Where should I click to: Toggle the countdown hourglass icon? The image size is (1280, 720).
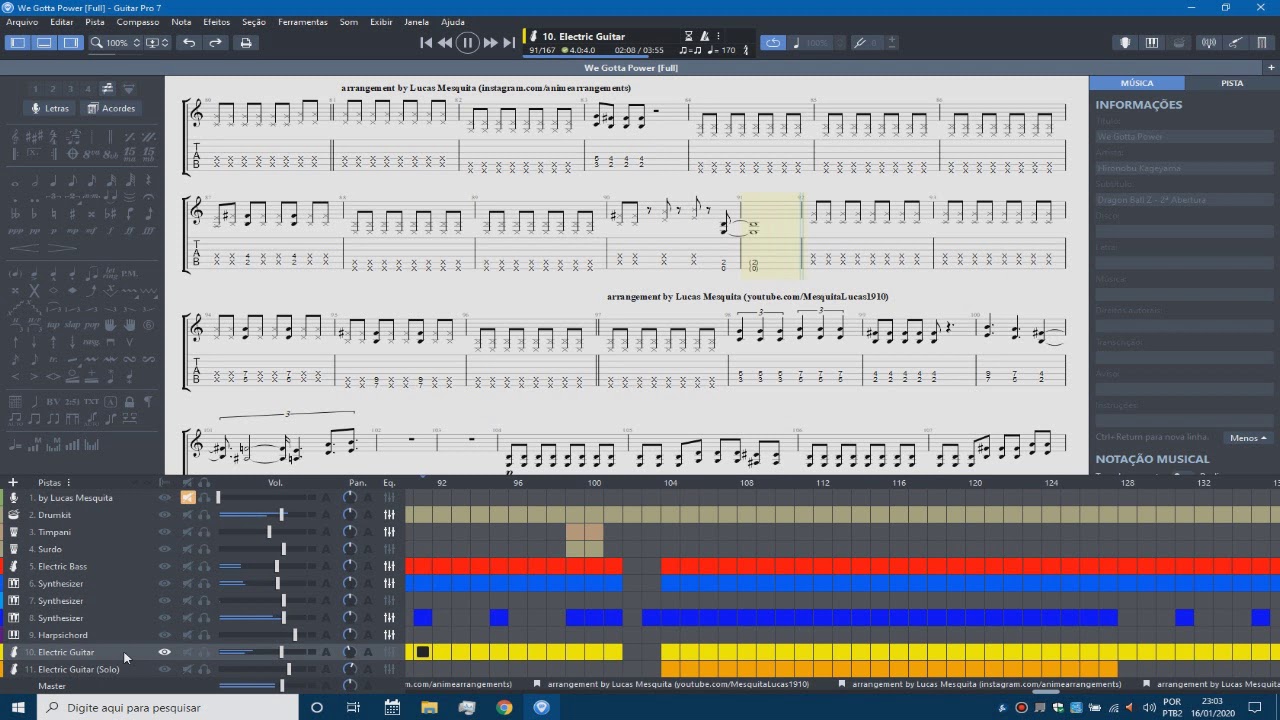688,36
